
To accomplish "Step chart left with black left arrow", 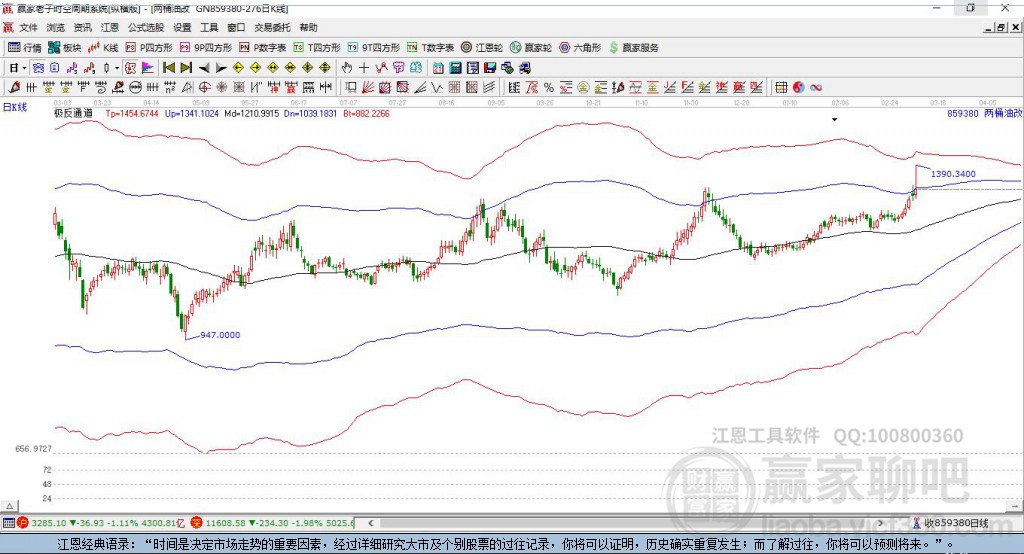I will click(204, 68).
